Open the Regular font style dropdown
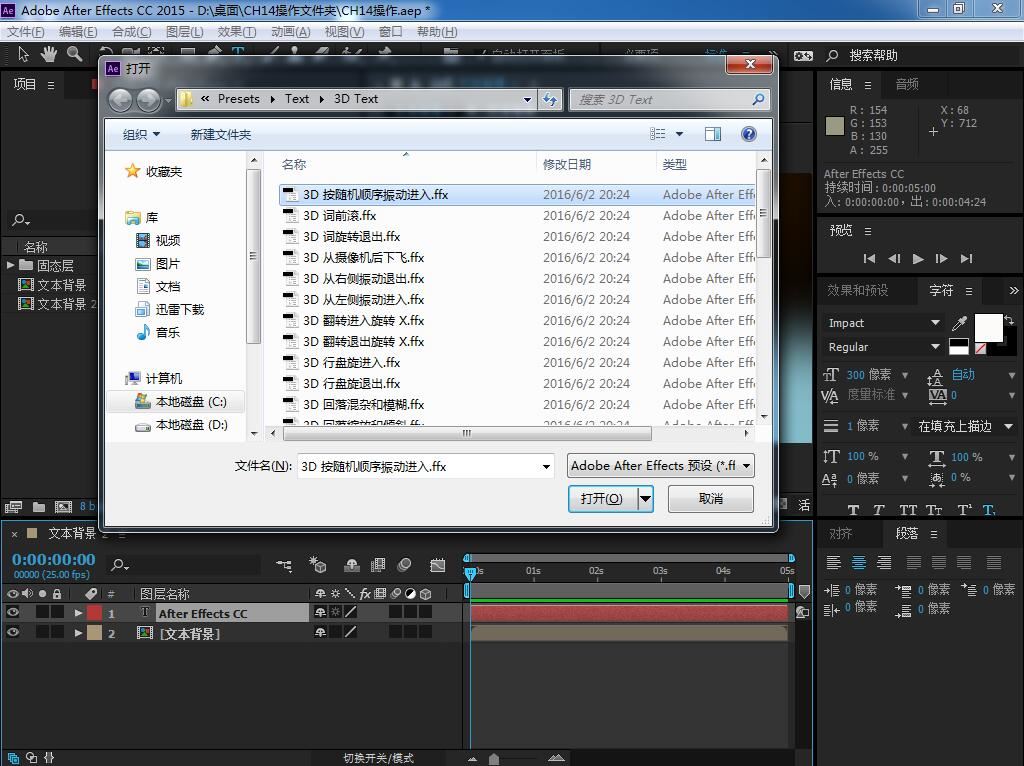This screenshot has height=766, width=1024. click(935, 347)
